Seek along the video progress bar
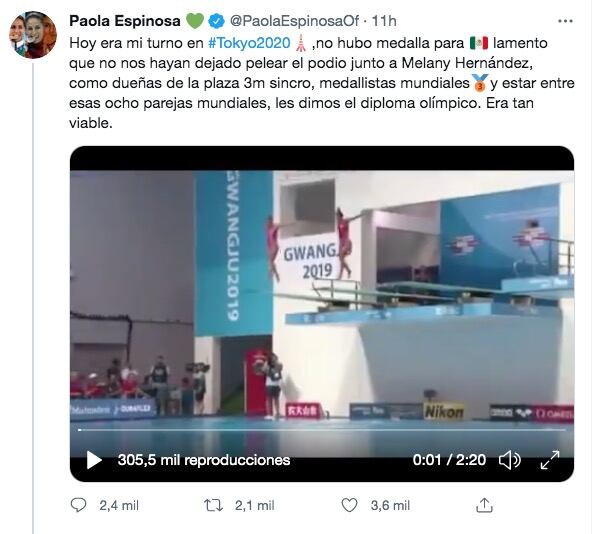The width and height of the screenshot is (592, 534). point(322,430)
